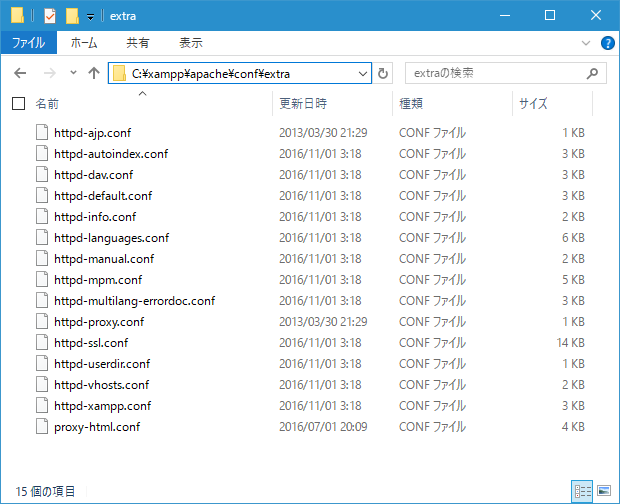
Task: Open the ファイル menu tab
Action: tap(29, 42)
